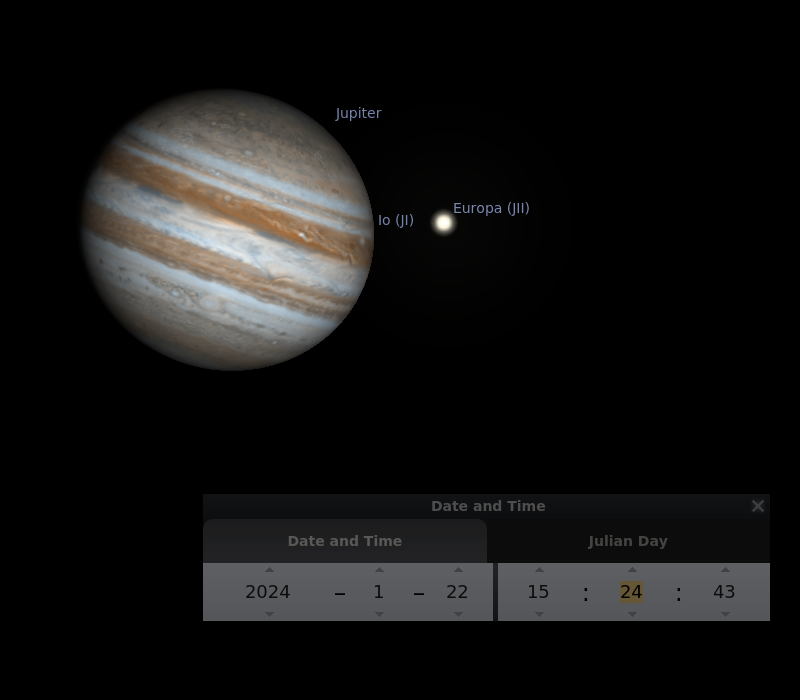This screenshot has height=700, width=800.
Task: Close the Date and Time dialog
Action: [x=758, y=506]
